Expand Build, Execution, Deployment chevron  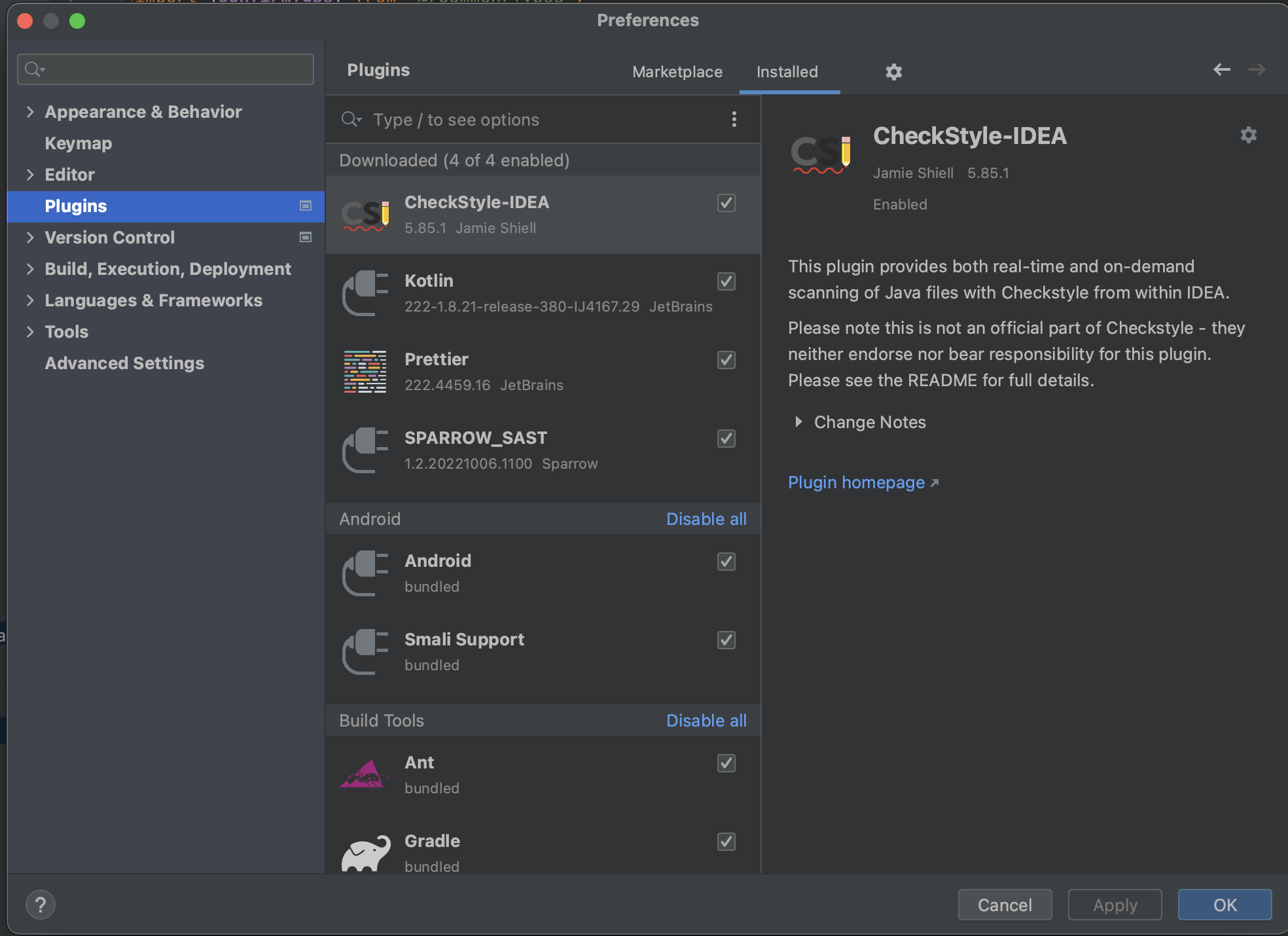29,269
